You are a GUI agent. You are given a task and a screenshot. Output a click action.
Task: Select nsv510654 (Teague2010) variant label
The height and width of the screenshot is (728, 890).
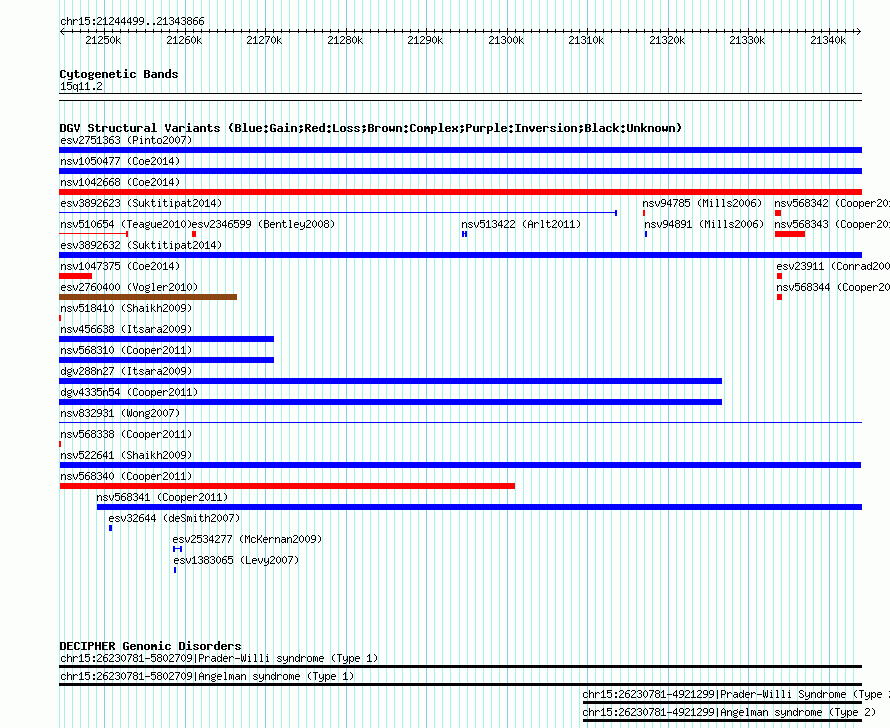point(126,224)
